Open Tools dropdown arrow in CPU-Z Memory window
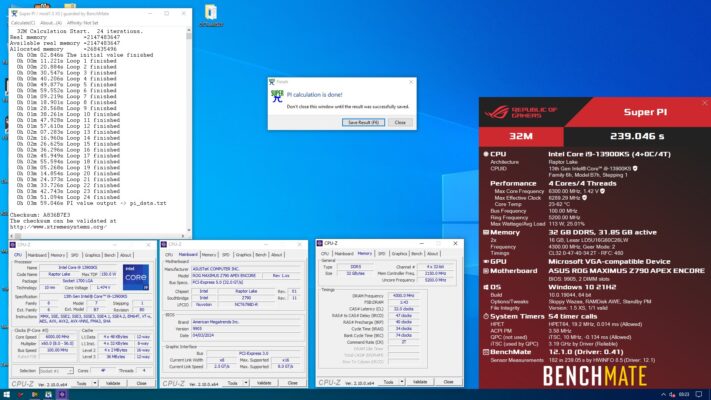Image resolution: width=711 pixels, height=400 pixels. pos(402,382)
